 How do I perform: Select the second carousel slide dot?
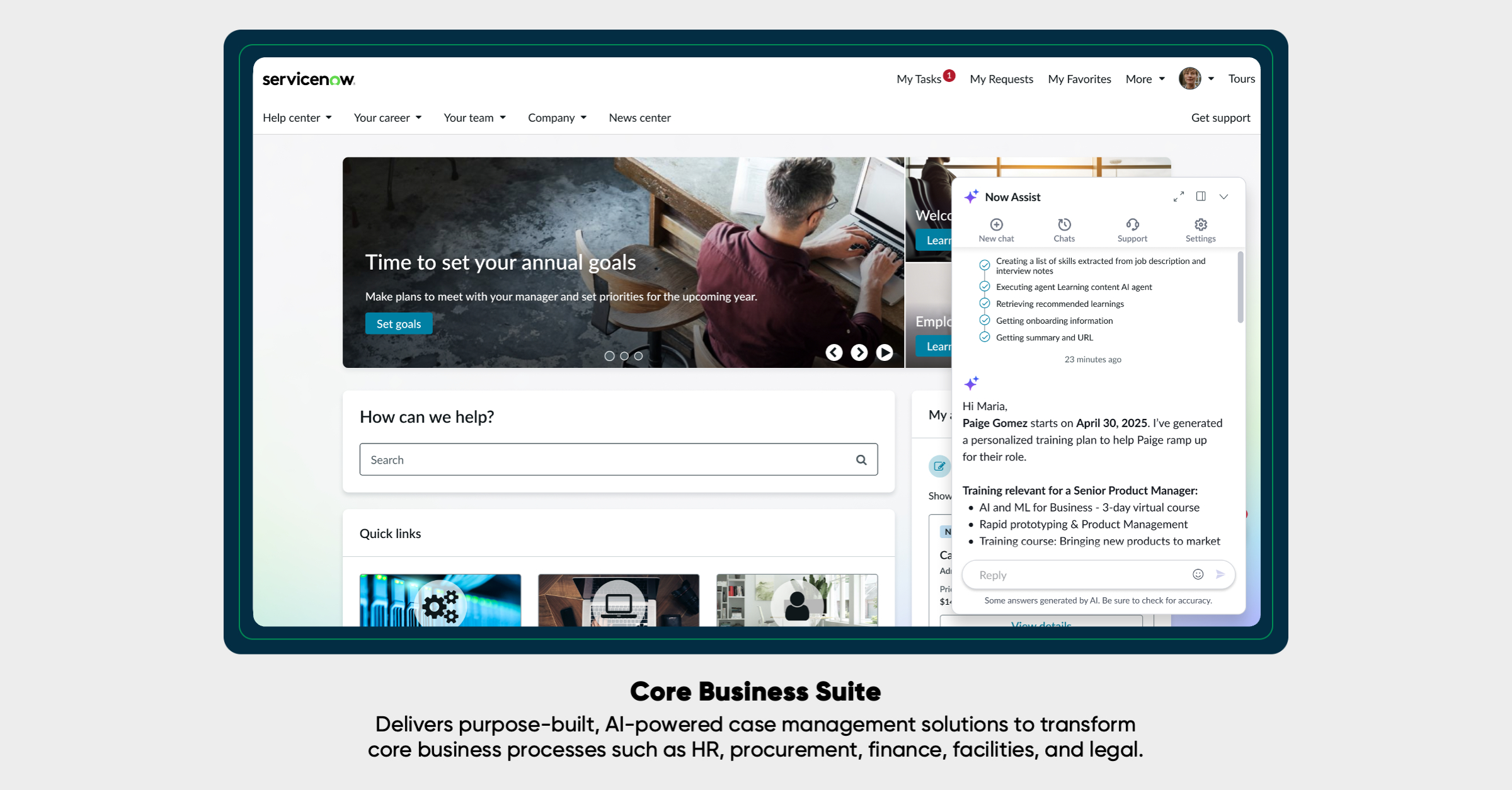[624, 356]
